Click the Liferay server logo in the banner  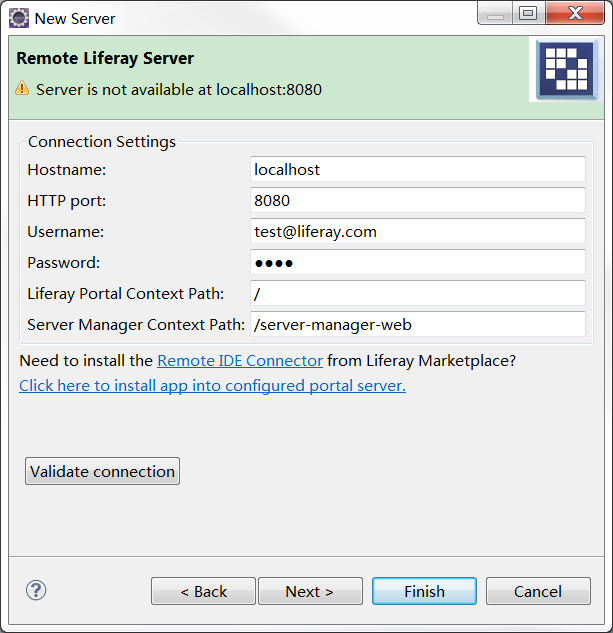pos(566,70)
